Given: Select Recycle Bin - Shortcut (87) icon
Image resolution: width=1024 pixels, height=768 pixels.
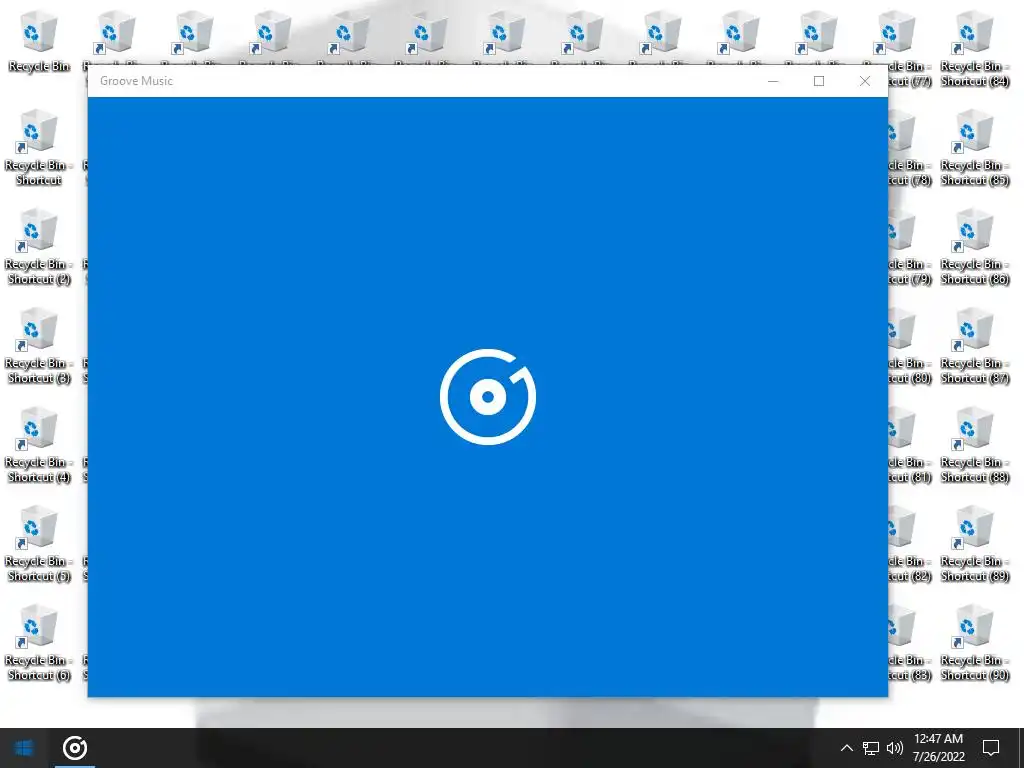Looking at the screenshot, I should point(974,347).
